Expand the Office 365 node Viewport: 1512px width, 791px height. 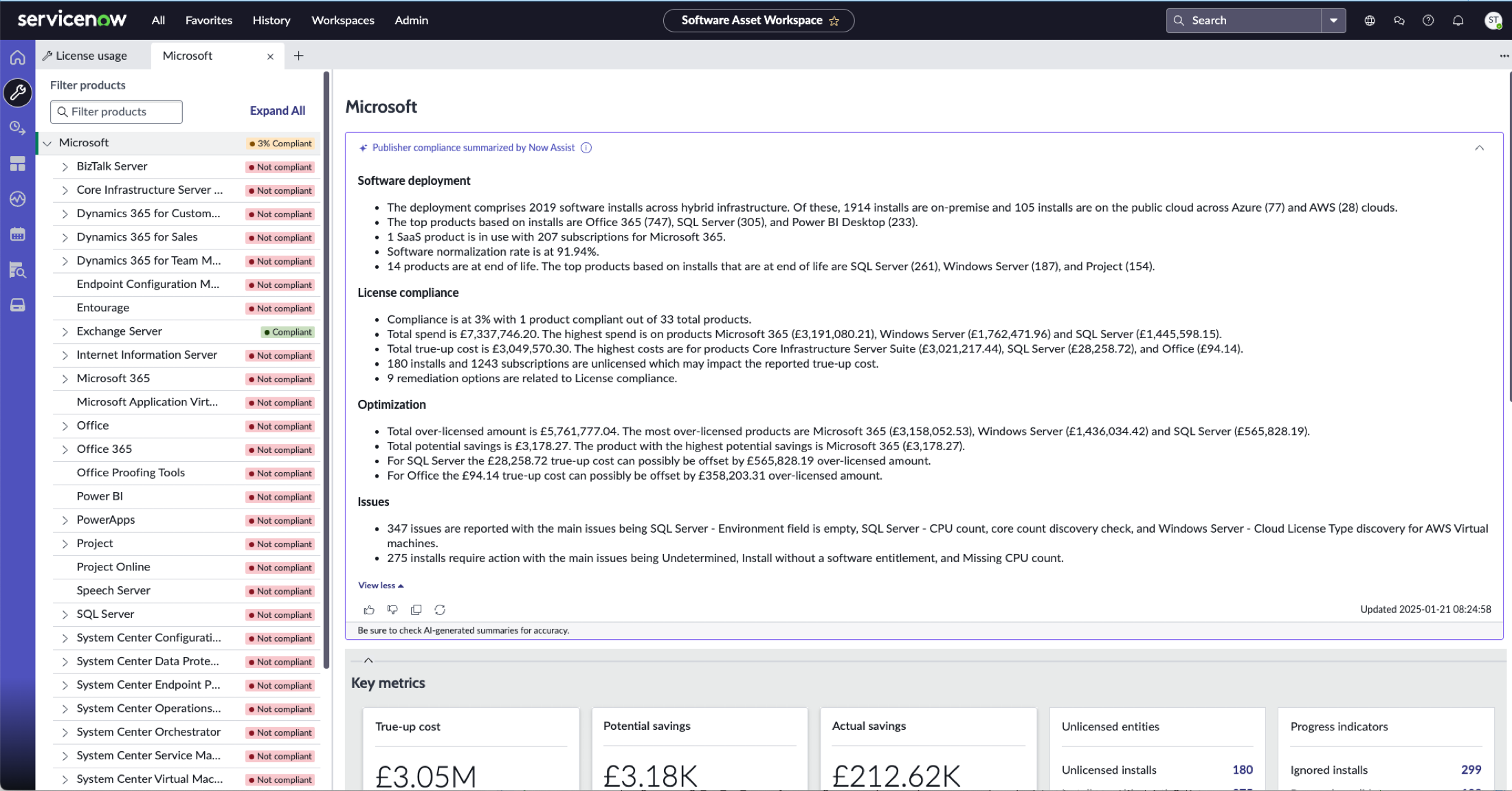(x=65, y=449)
